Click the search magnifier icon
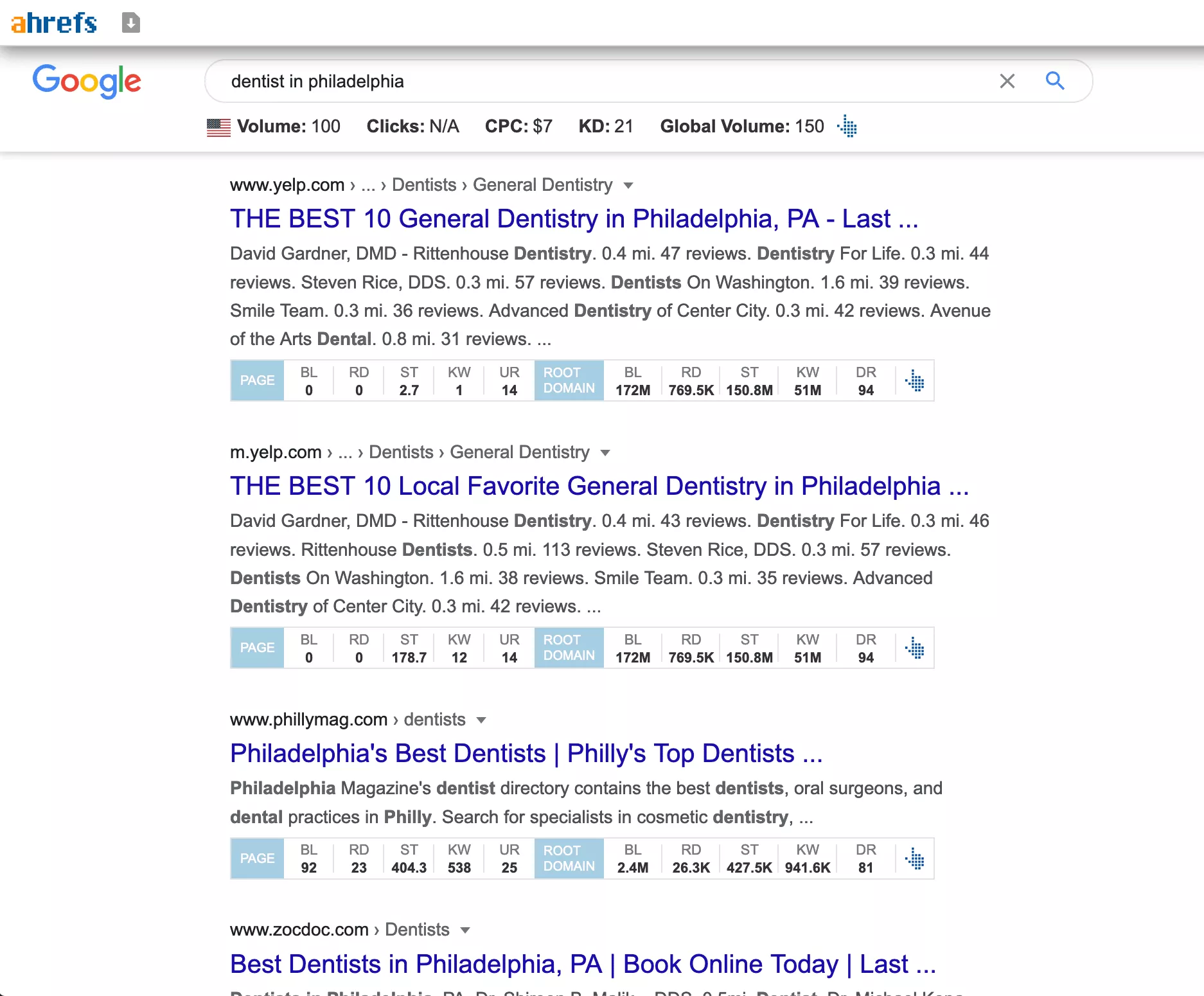Image resolution: width=1204 pixels, height=996 pixels. (1054, 81)
